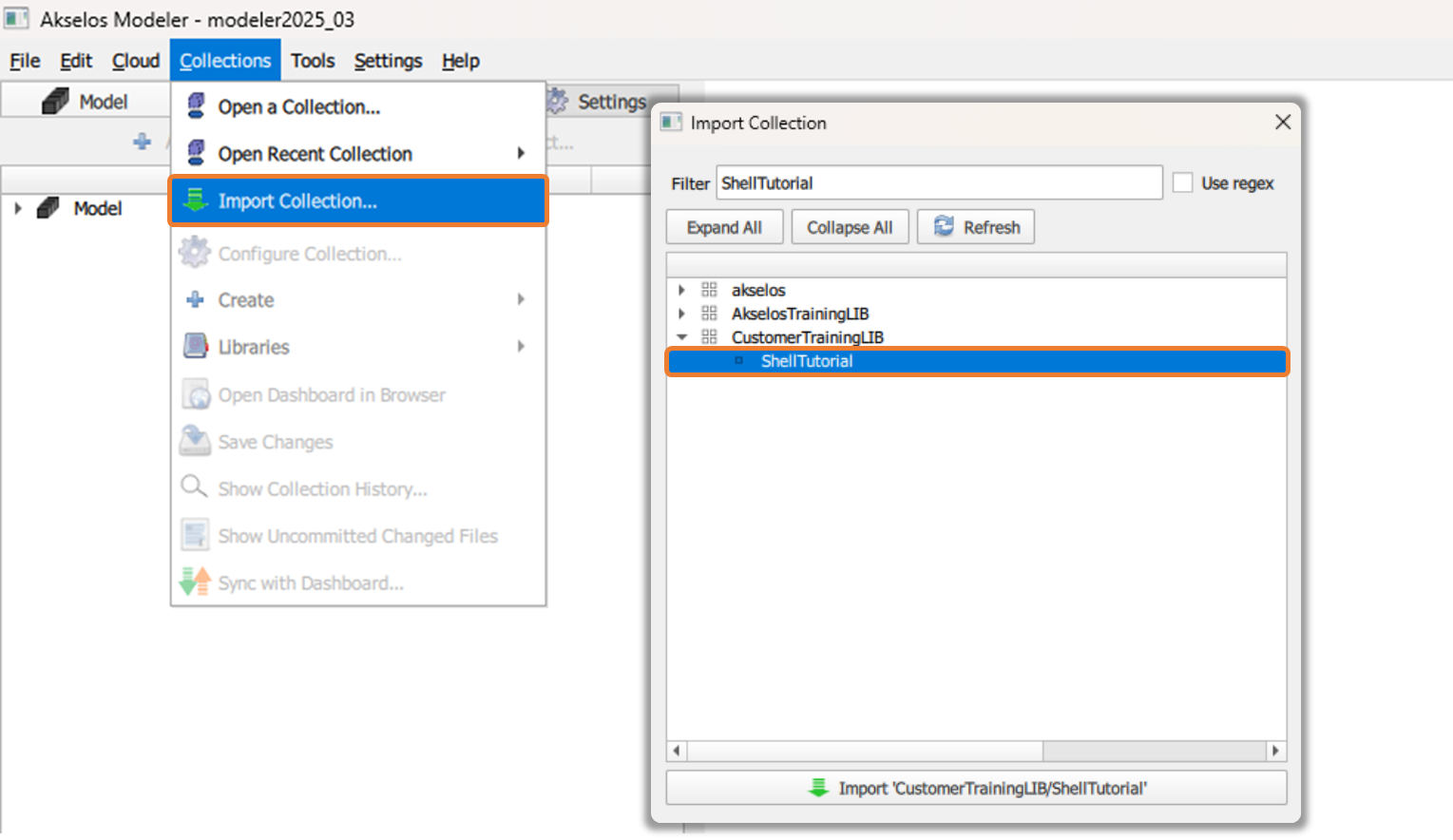This screenshot has width=1453, height=840.
Task: Click the Import Collection horizontal scrollbar thumb
Action: 865,751
